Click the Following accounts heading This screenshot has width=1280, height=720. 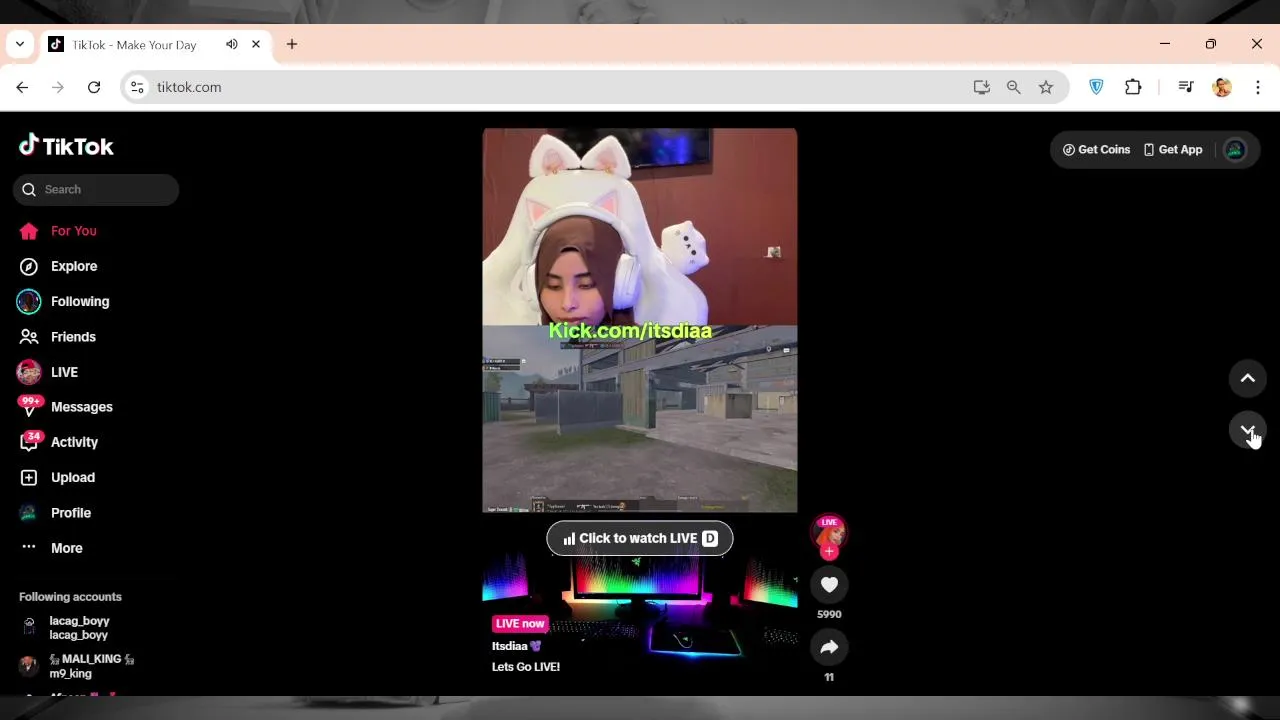(x=70, y=597)
